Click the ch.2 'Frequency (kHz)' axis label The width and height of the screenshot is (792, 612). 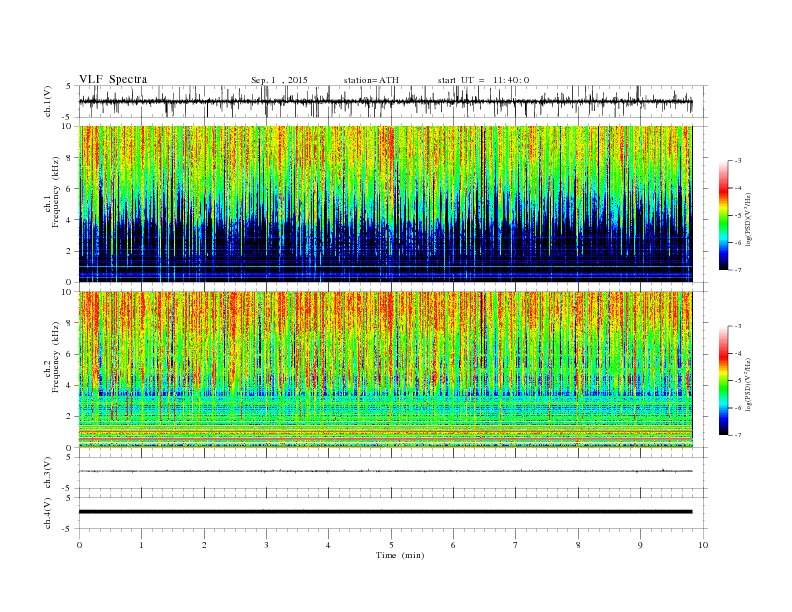click(56, 356)
